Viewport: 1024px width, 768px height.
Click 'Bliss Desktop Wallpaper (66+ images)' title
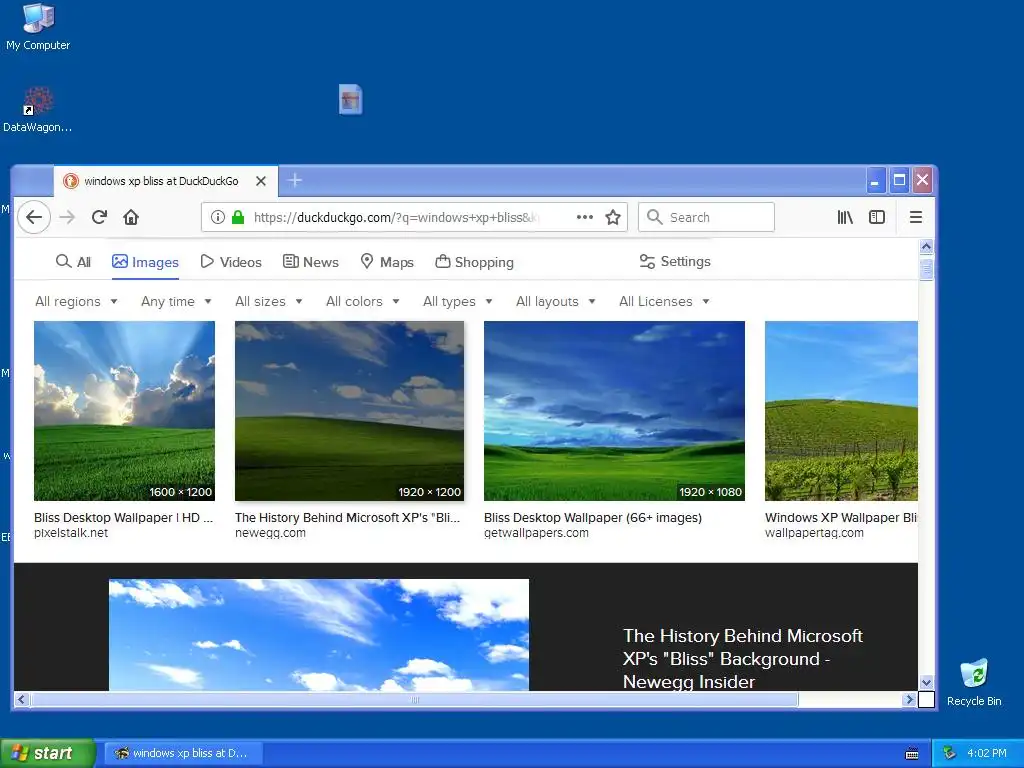(592, 517)
